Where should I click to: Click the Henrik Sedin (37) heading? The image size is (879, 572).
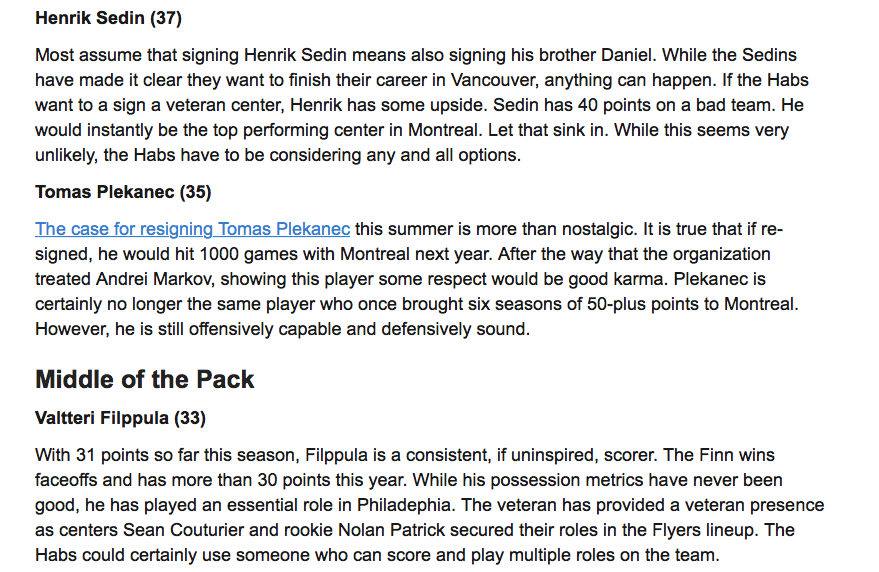pyautogui.click(x=108, y=18)
